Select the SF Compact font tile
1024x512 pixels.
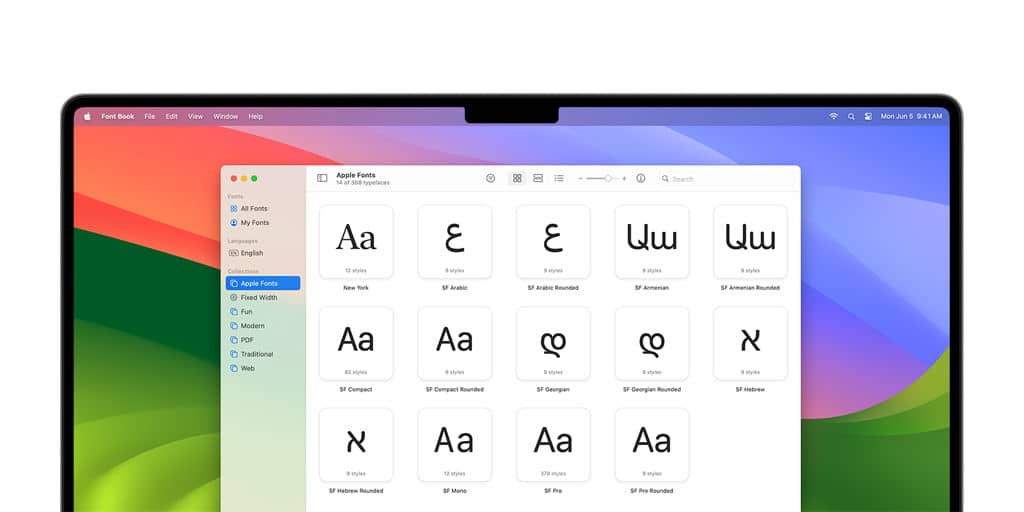[x=356, y=344]
